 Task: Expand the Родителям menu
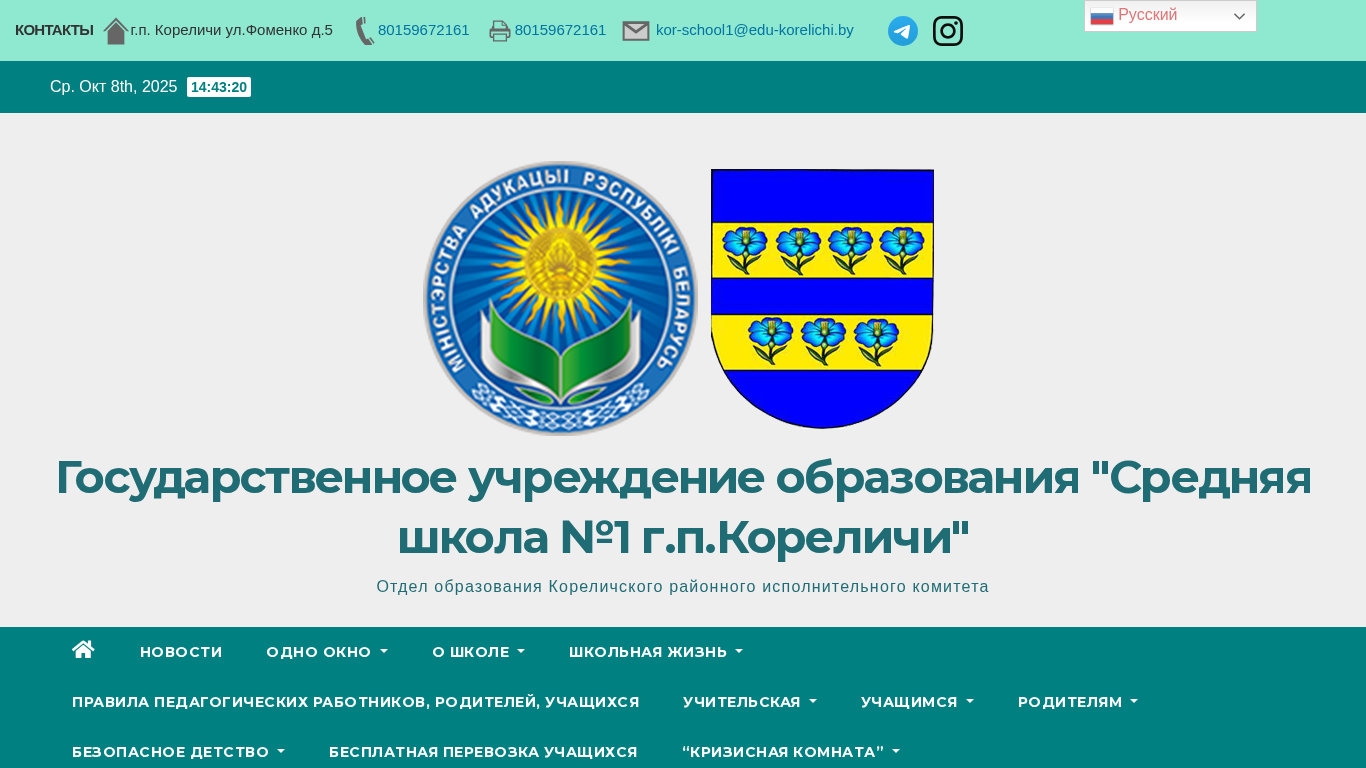coord(1078,702)
